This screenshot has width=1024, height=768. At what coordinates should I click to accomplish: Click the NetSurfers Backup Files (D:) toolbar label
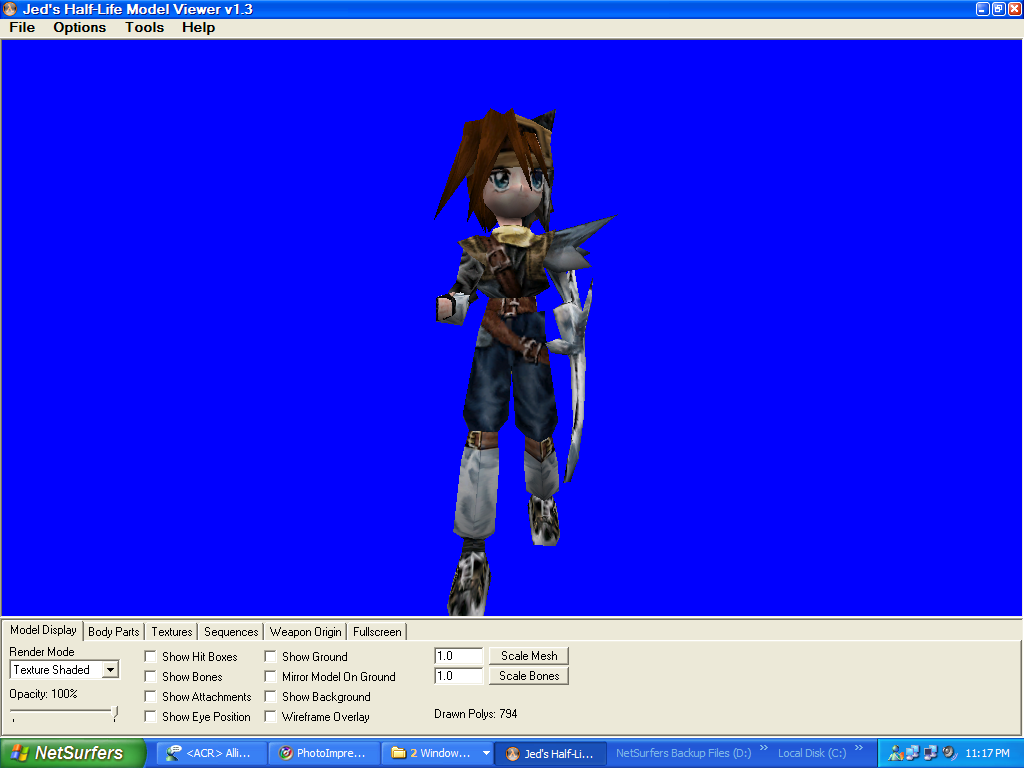coord(683,753)
